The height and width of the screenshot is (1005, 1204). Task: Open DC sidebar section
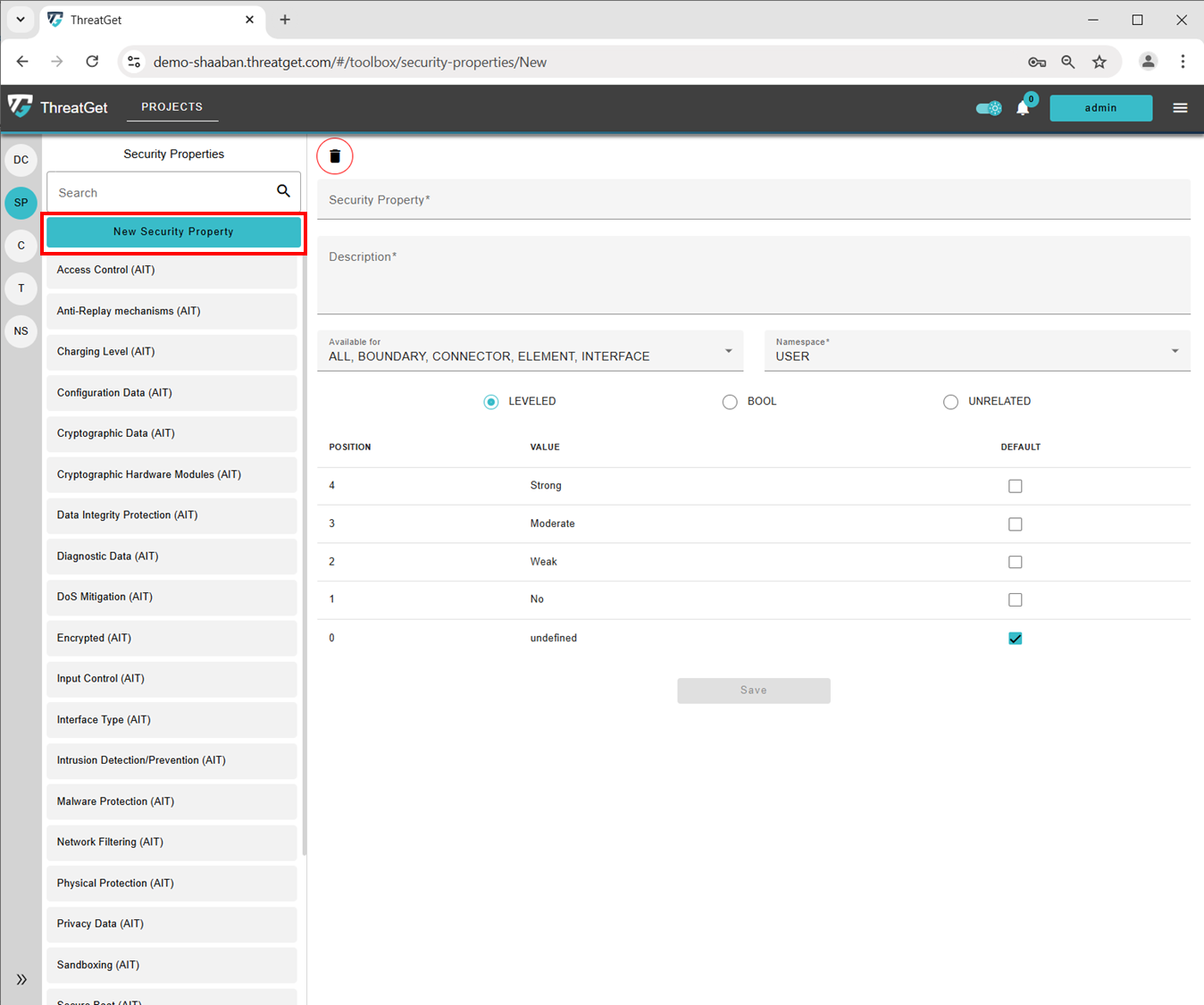21,160
